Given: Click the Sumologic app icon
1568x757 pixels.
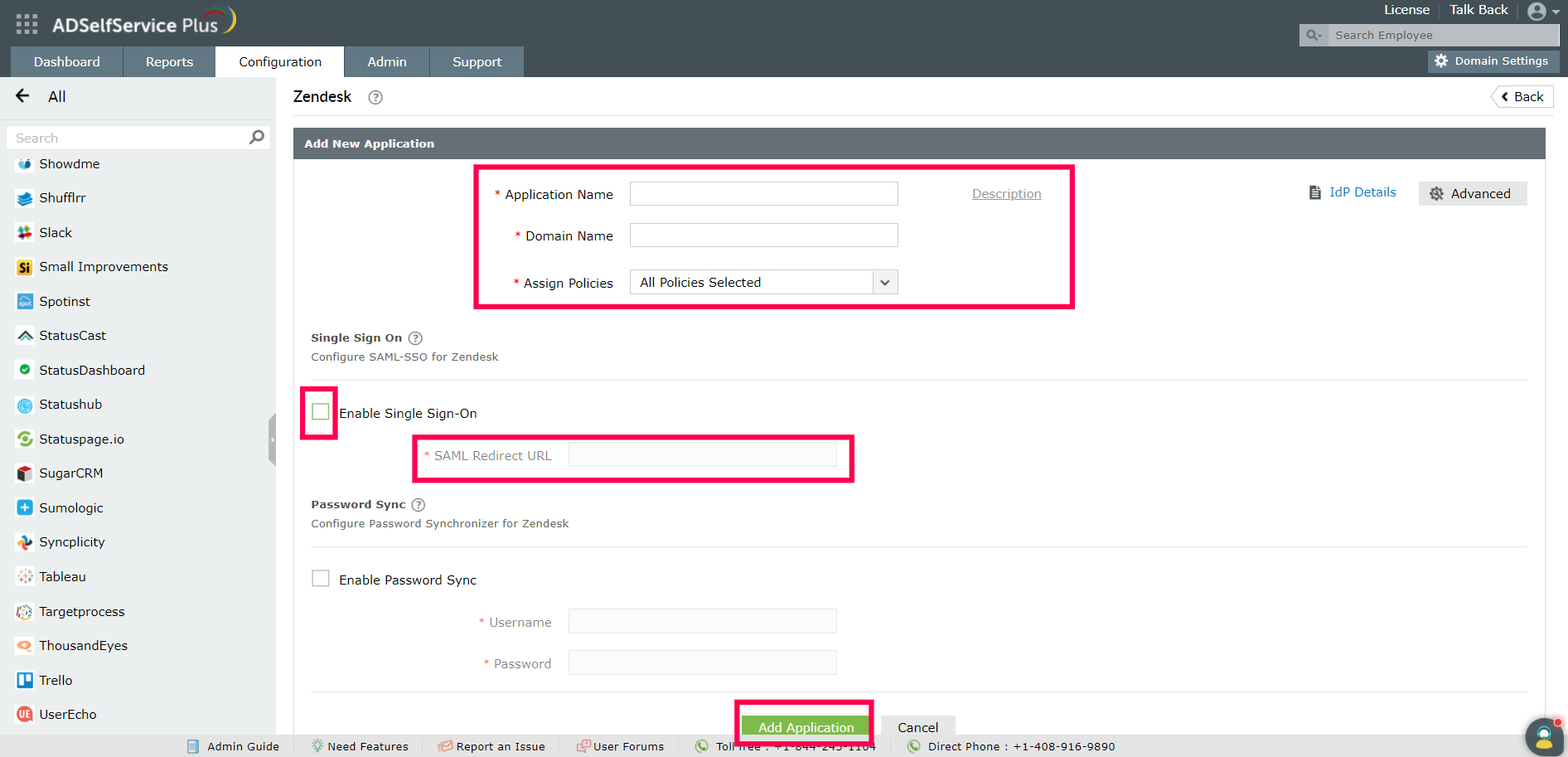Looking at the screenshot, I should (25, 508).
